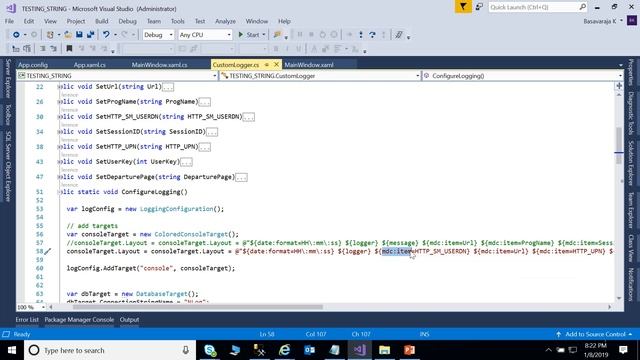Click the Type here to search box
Viewport: 640px width, 360px height.
(x=110, y=350)
